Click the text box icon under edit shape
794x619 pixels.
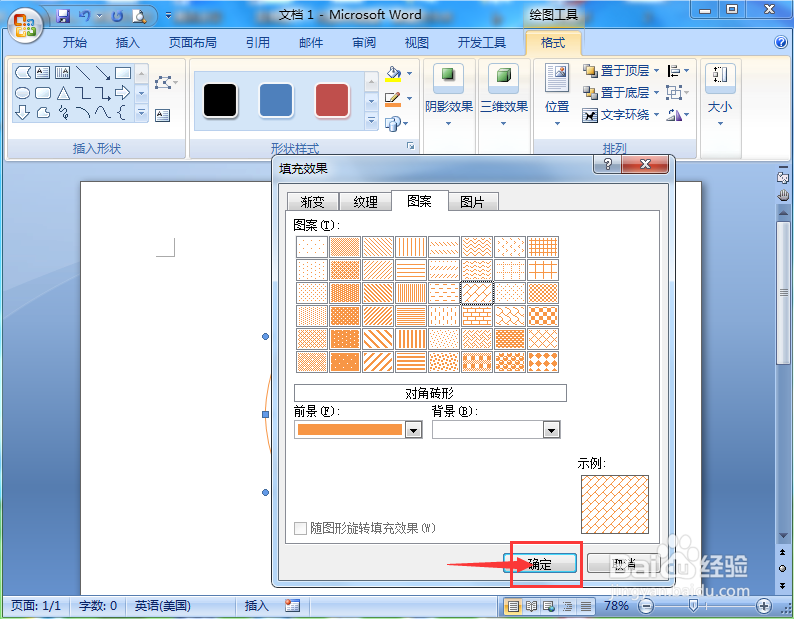[x=163, y=115]
